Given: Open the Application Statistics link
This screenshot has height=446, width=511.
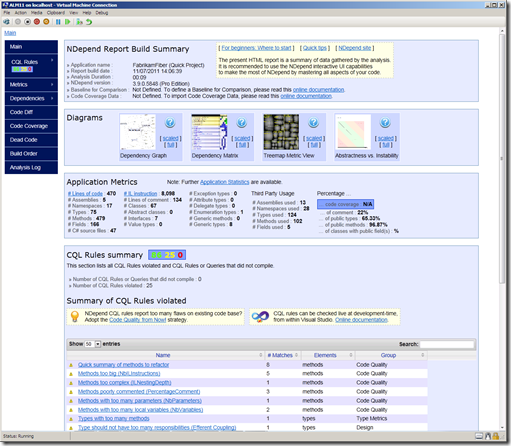Looking at the screenshot, I should [x=224, y=182].
